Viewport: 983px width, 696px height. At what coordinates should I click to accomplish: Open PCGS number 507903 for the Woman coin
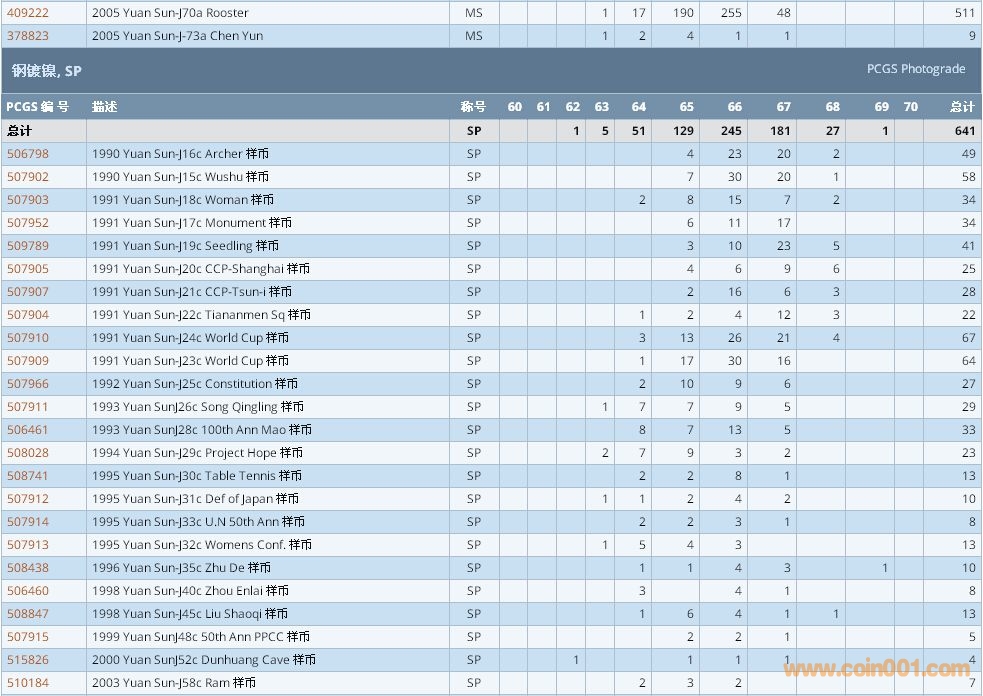click(x=28, y=200)
